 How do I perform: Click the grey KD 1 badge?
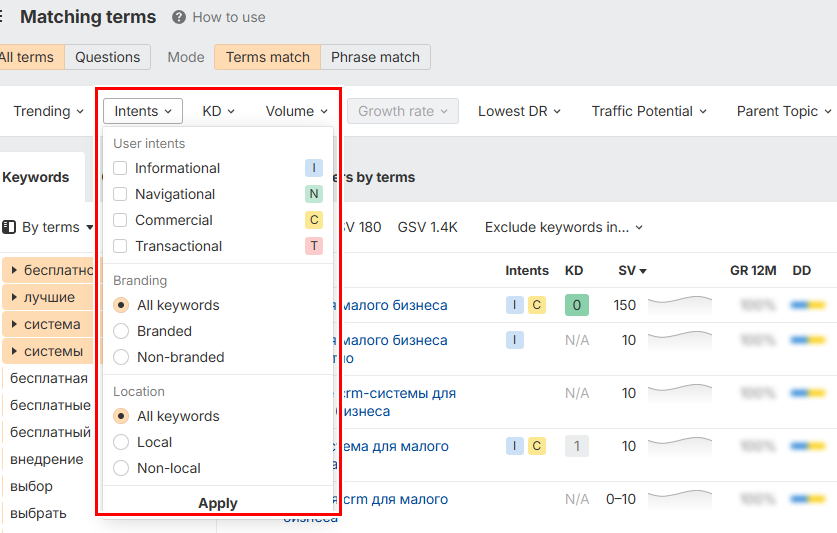577,446
